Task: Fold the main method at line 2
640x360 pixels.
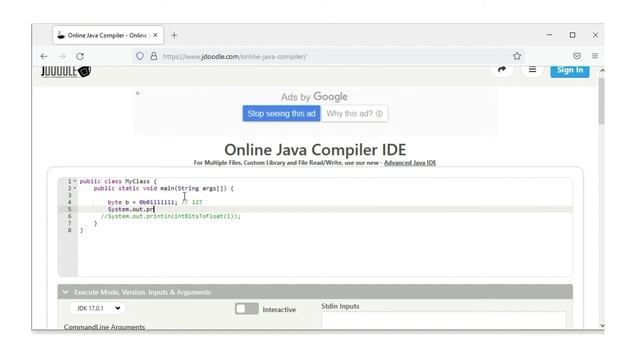Action: pos(75,188)
